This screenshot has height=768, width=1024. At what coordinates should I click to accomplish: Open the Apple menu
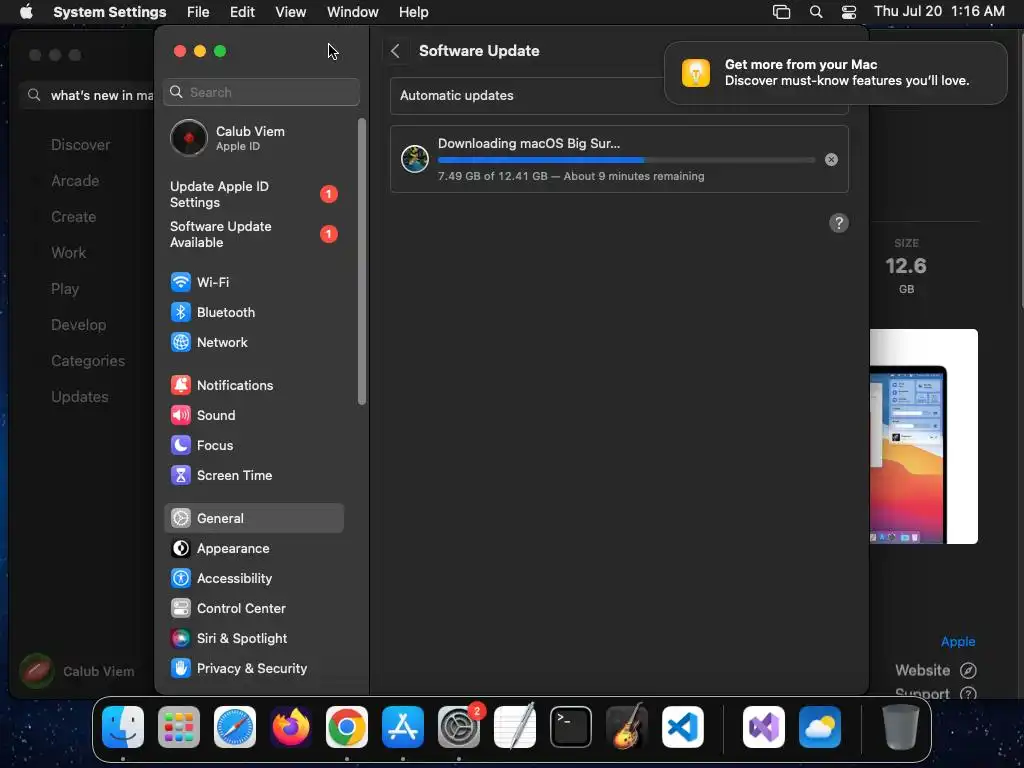pyautogui.click(x=26, y=12)
